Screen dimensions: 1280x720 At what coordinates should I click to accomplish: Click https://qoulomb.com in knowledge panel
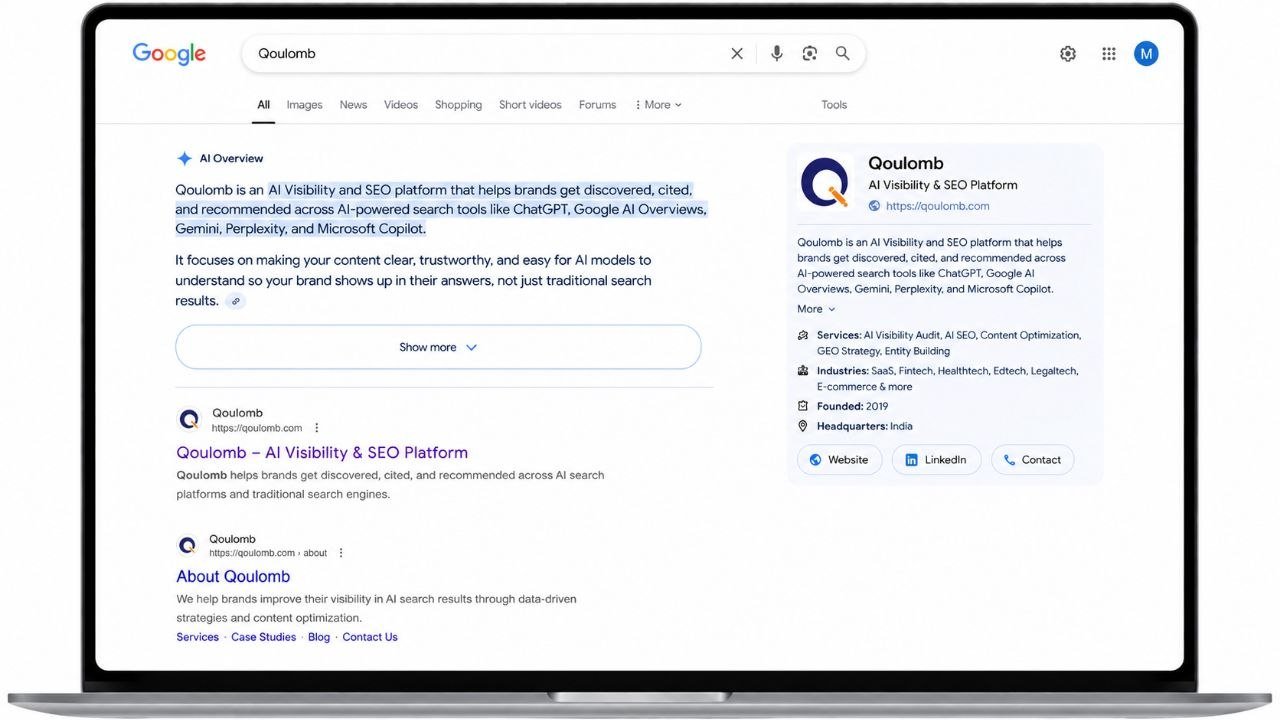click(x=937, y=206)
